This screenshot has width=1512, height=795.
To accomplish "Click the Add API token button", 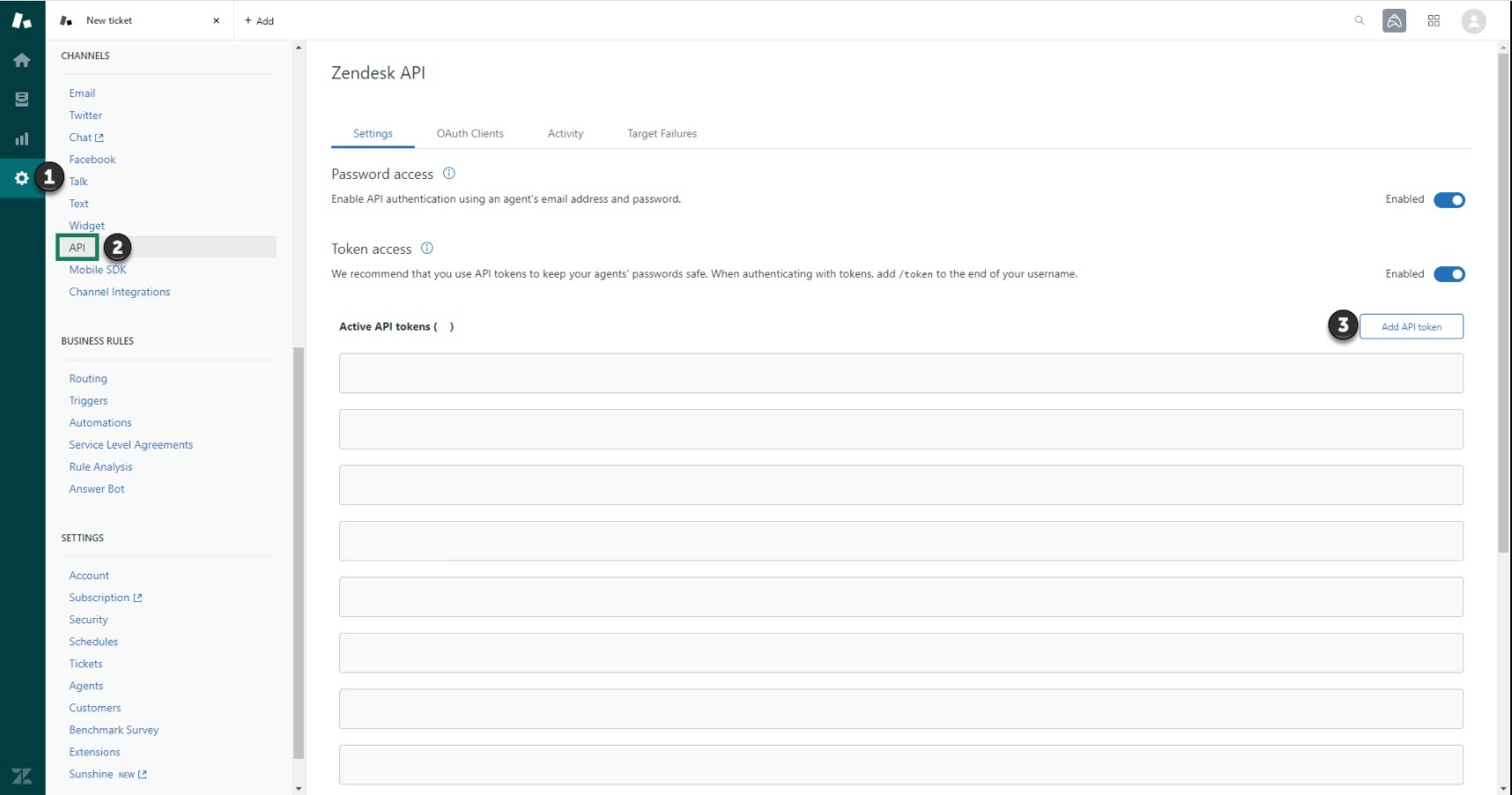I will click(x=1412, y=327).
